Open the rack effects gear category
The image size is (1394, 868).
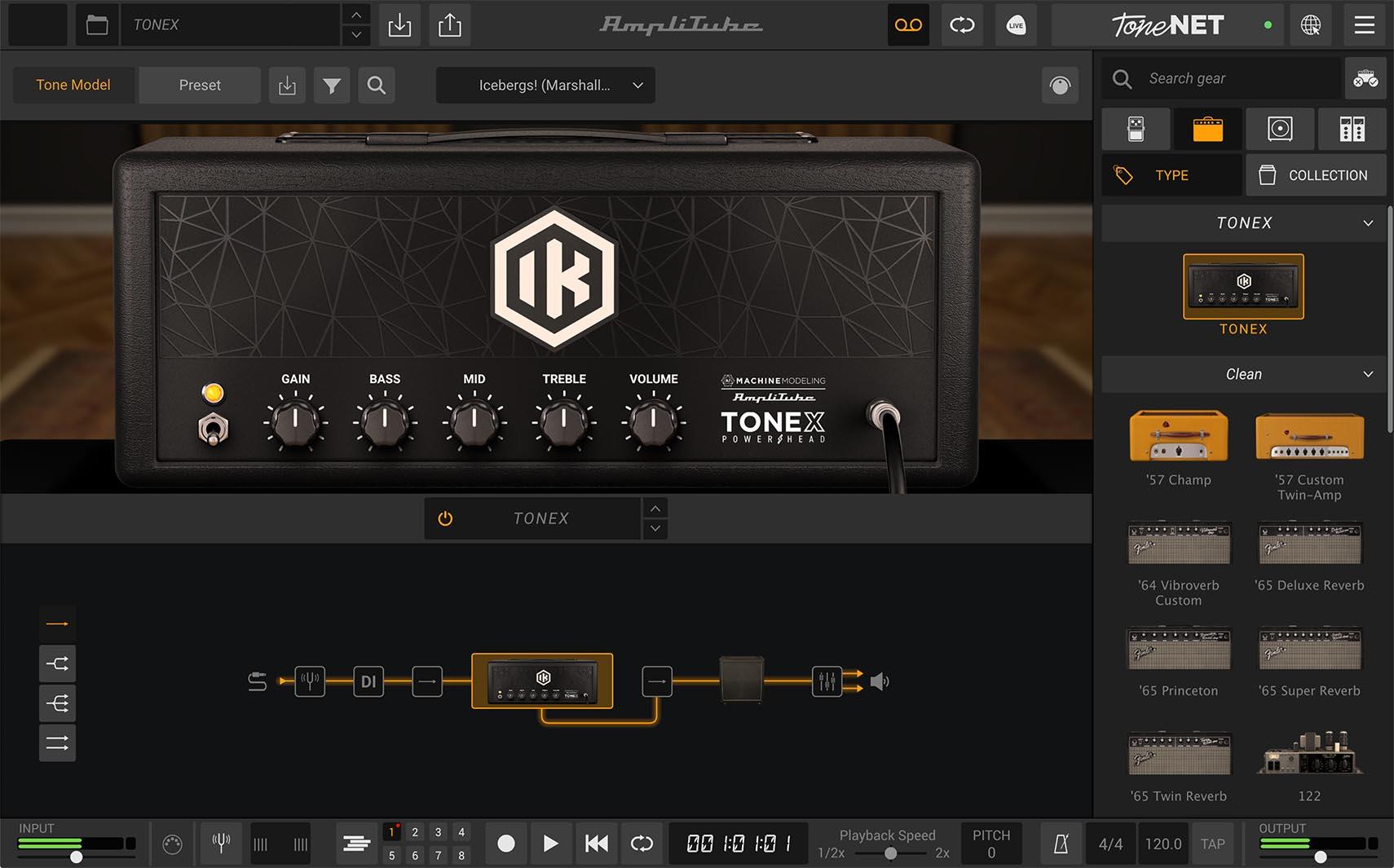(1352, 129)
